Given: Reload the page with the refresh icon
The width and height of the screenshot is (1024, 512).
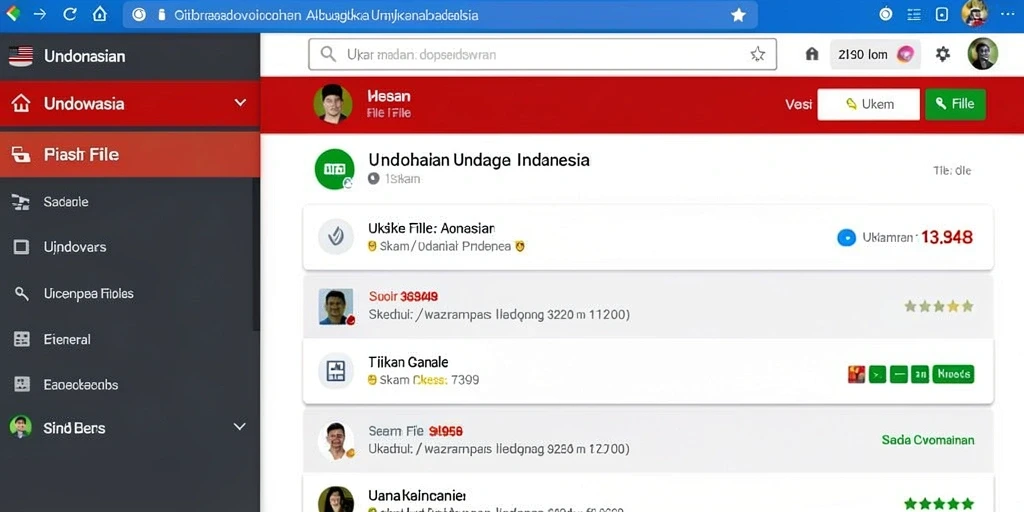Looking at the screenshot, I should (x=70, y=14).
